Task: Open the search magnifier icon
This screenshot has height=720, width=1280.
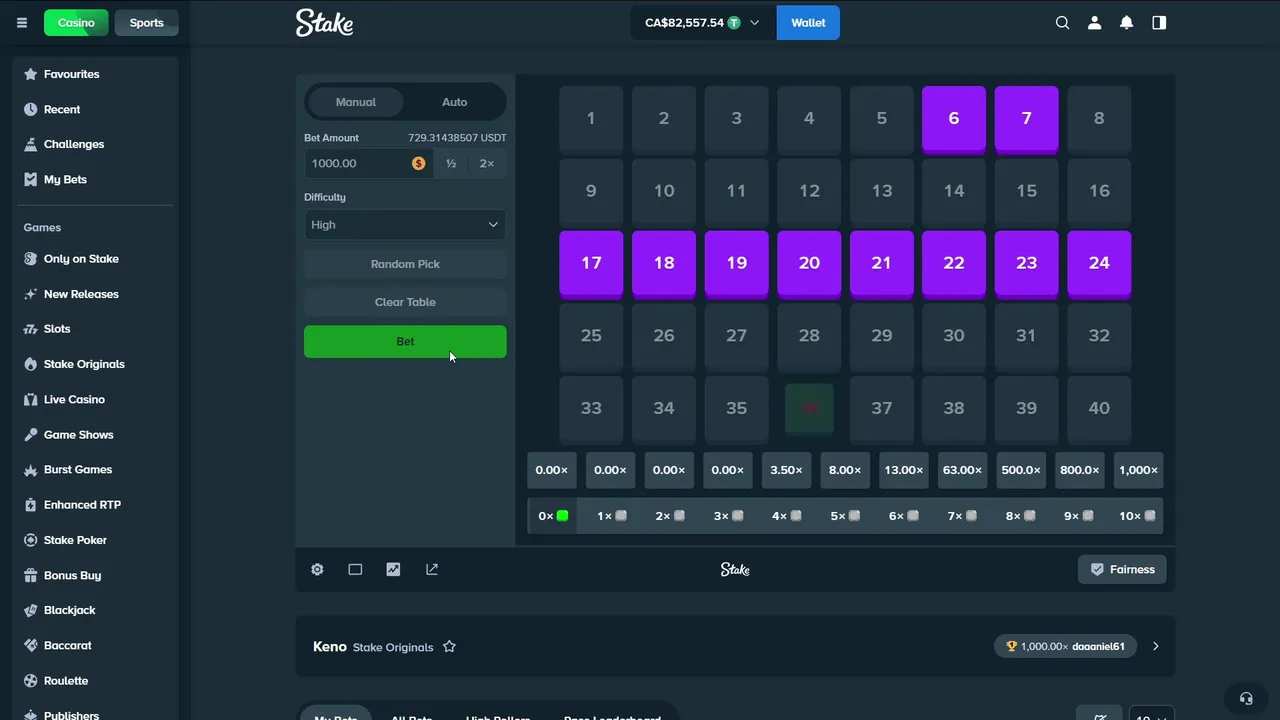Action: [x=1063, y=23]
